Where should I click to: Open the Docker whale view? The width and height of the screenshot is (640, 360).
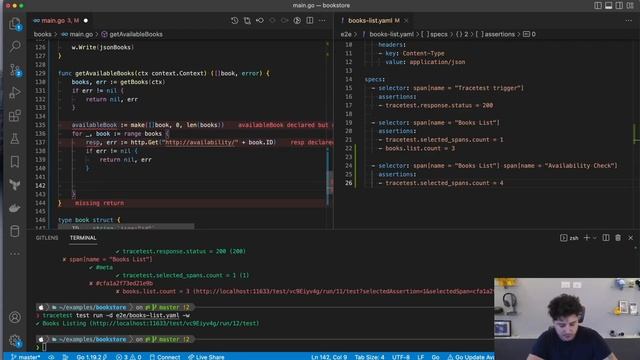[15, 208]
